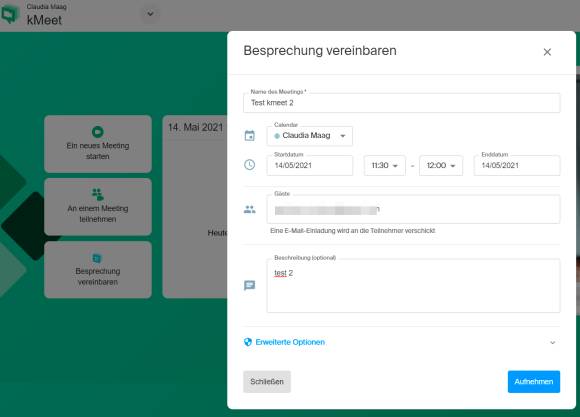Click the calendar icon beside Calendar field
Viewport: 580px width, 417px height.
250,136
